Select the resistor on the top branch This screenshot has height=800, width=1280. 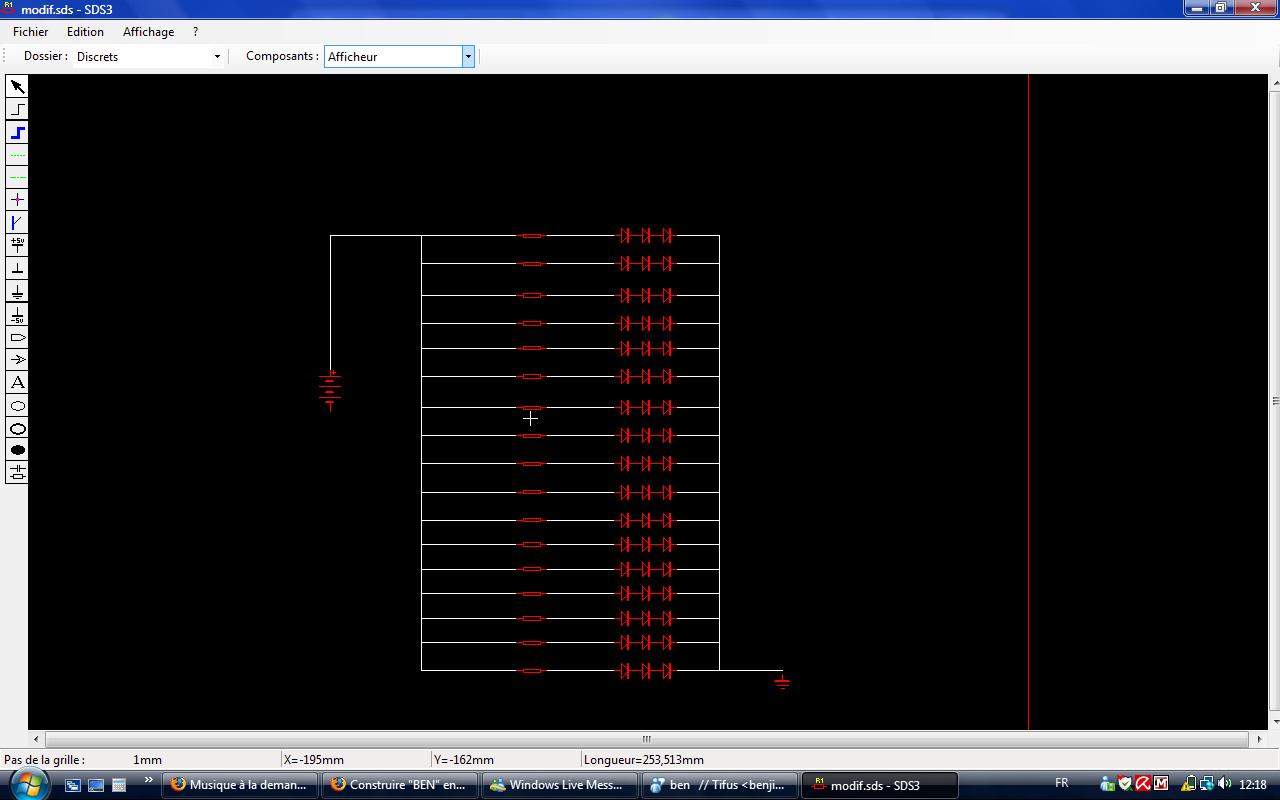(532, 236)
